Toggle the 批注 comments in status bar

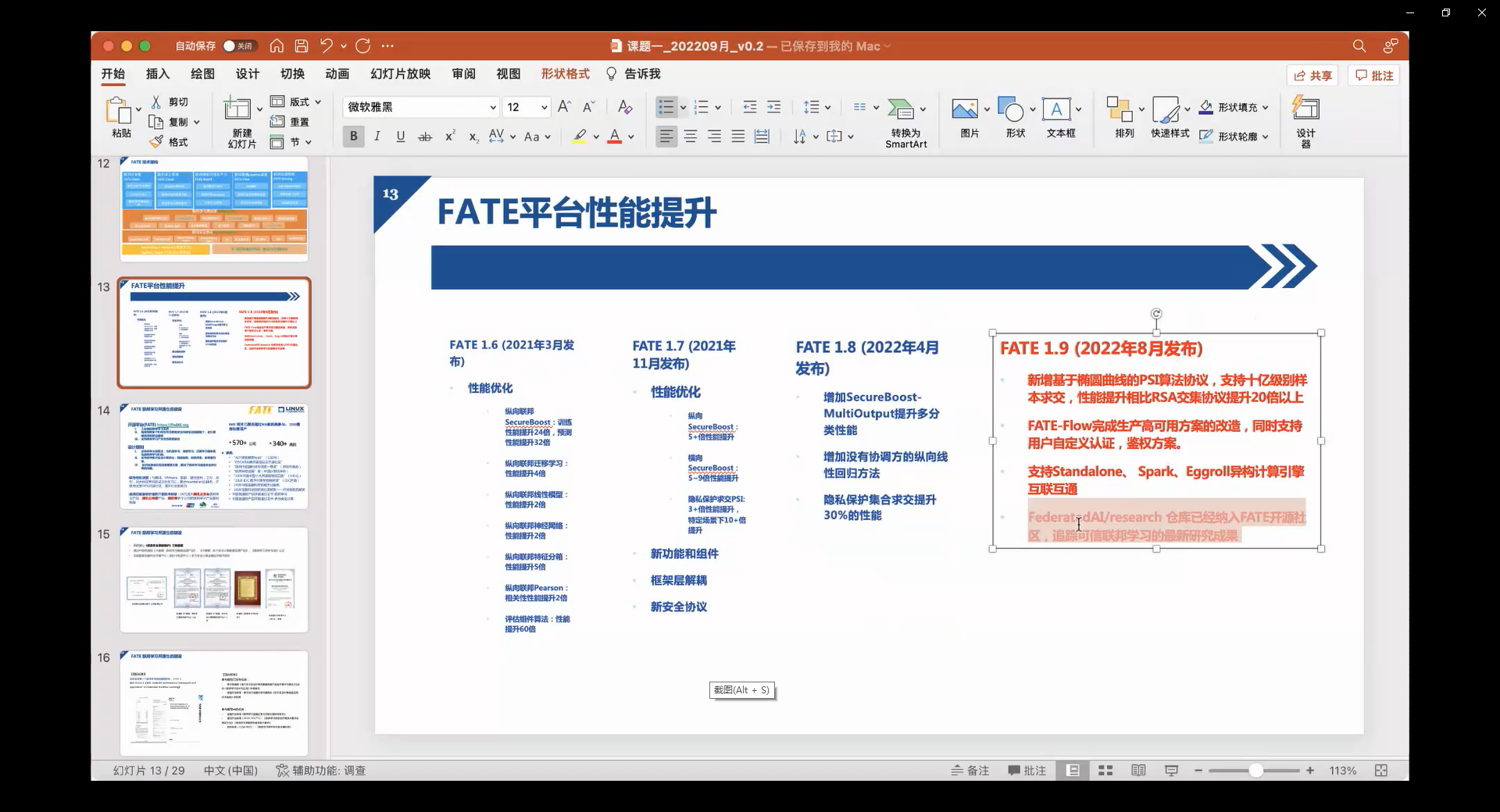coord(1027,771)
